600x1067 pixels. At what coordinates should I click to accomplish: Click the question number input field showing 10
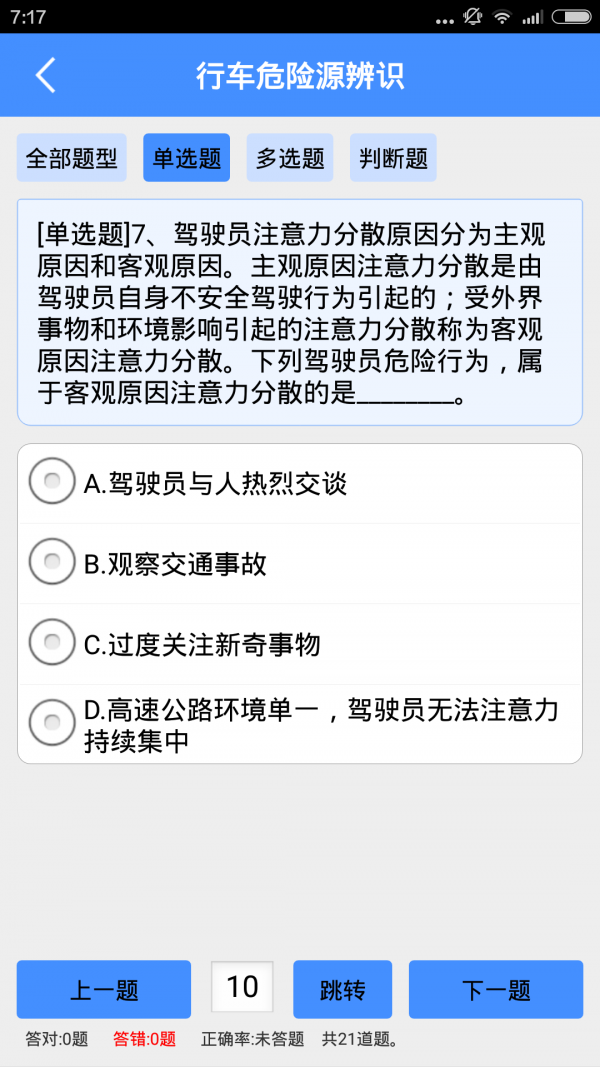[x=241, y=989]
